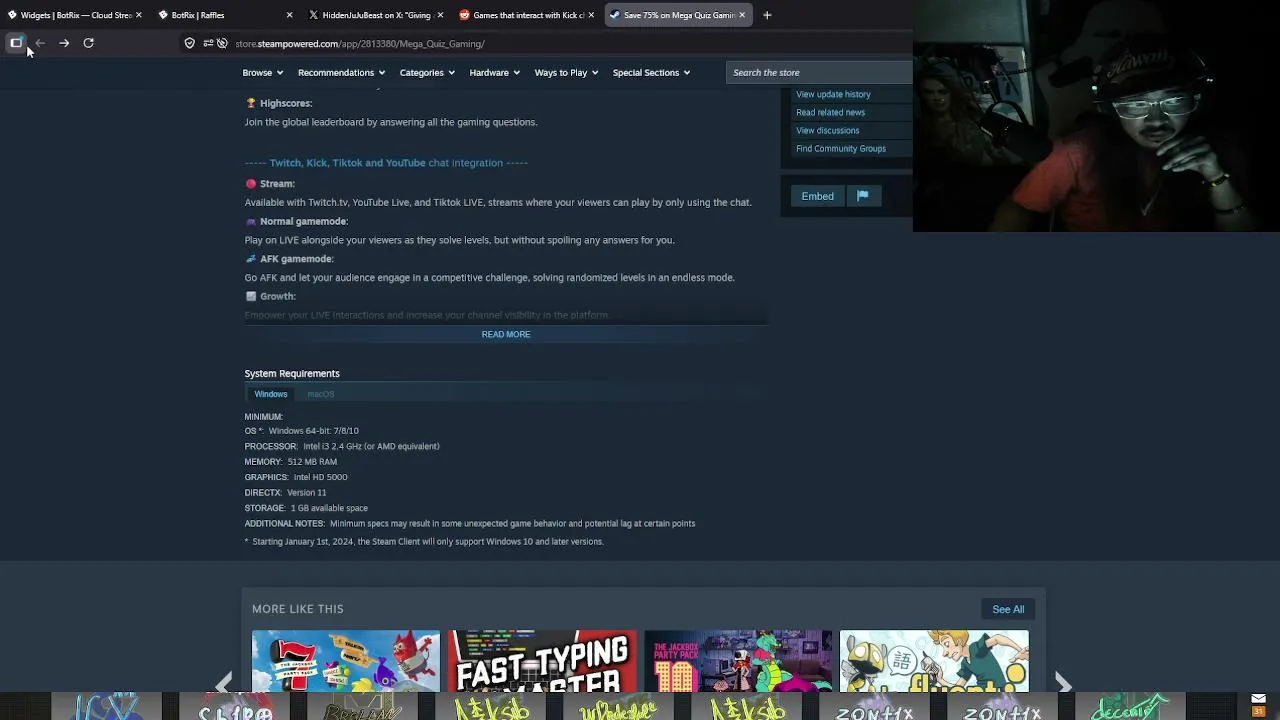Click the '1 GB available space' storage value
This screenshot has height=720, width=1280.
tap(329, 508)
